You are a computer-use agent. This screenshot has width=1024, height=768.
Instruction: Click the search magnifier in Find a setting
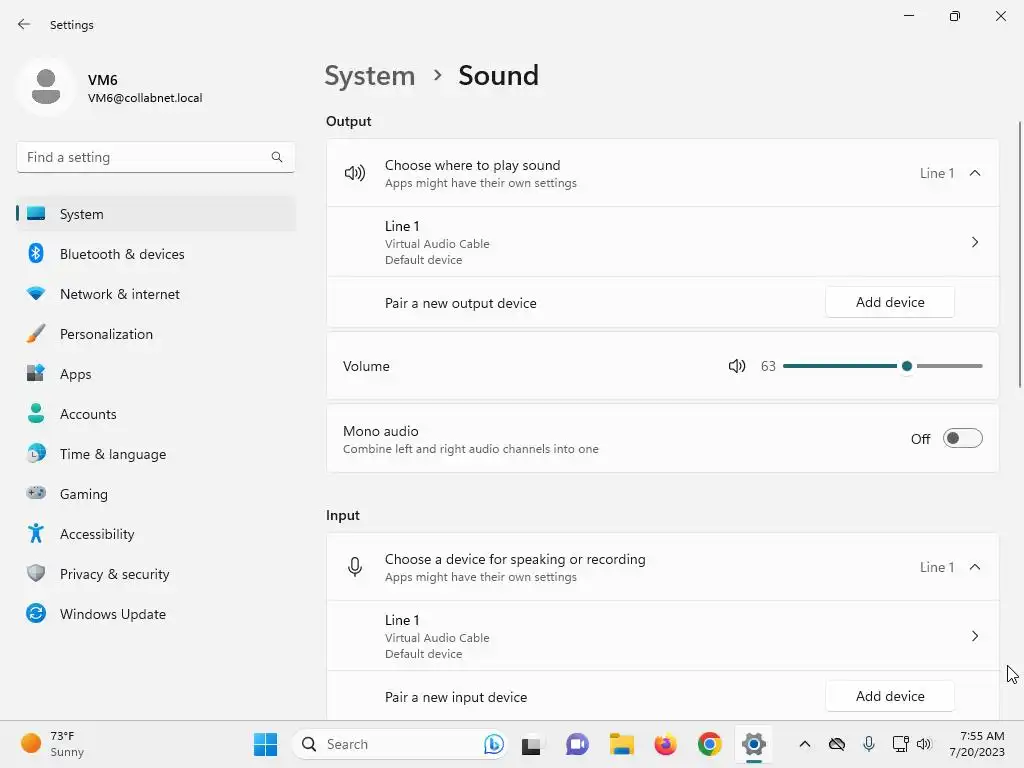coord(277,157)
